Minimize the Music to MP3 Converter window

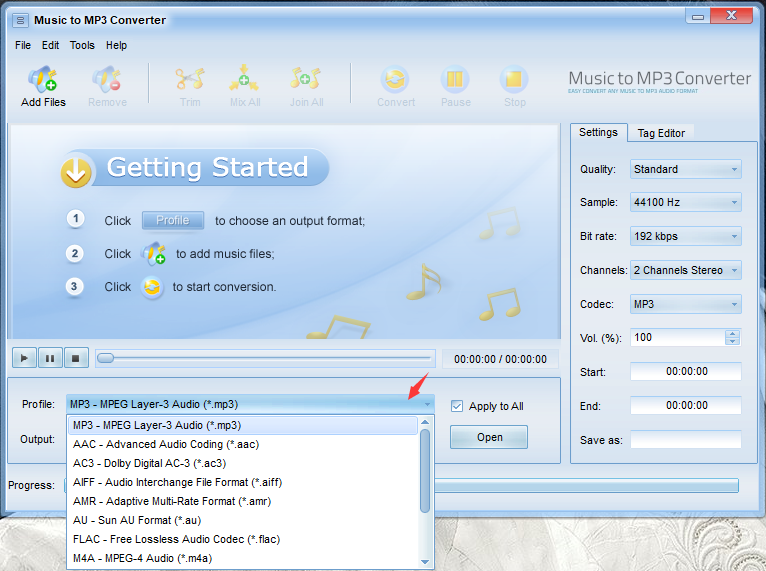pos(698,17)
